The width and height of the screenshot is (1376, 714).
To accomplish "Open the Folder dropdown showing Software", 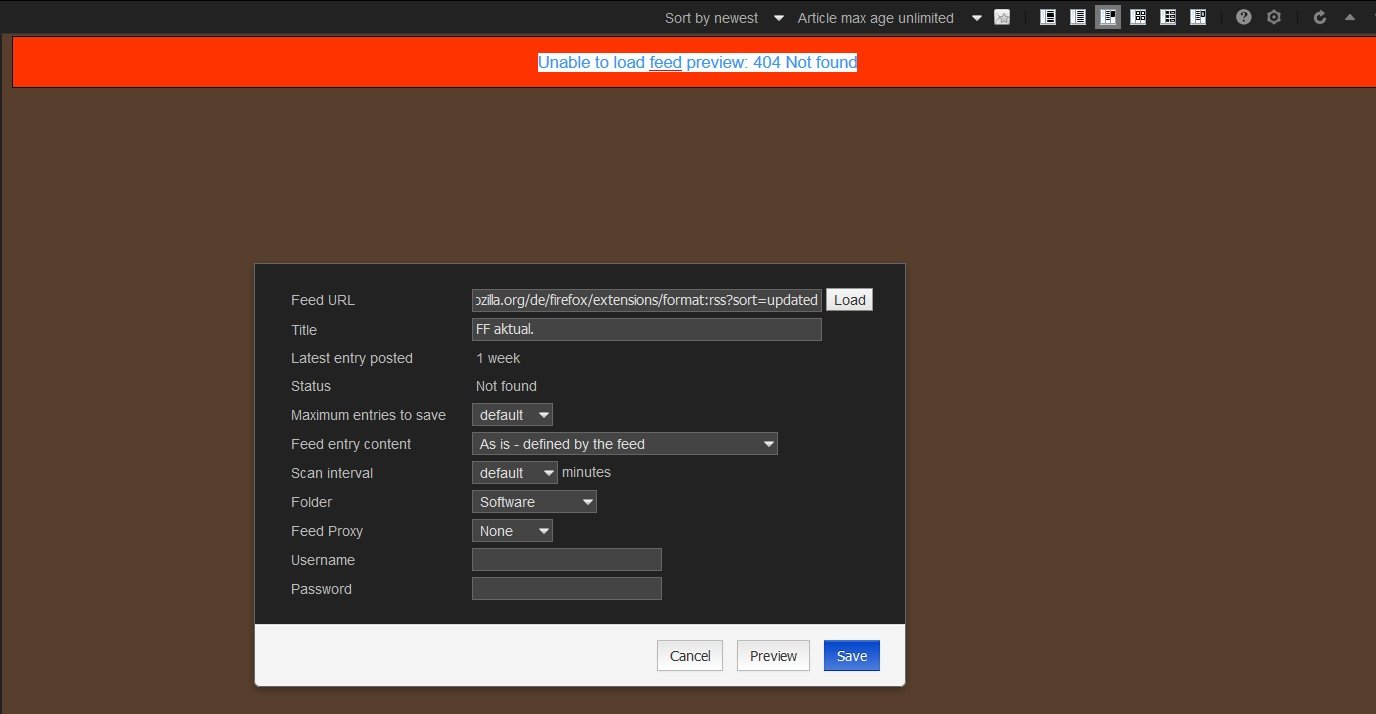I will click(534, 502).
